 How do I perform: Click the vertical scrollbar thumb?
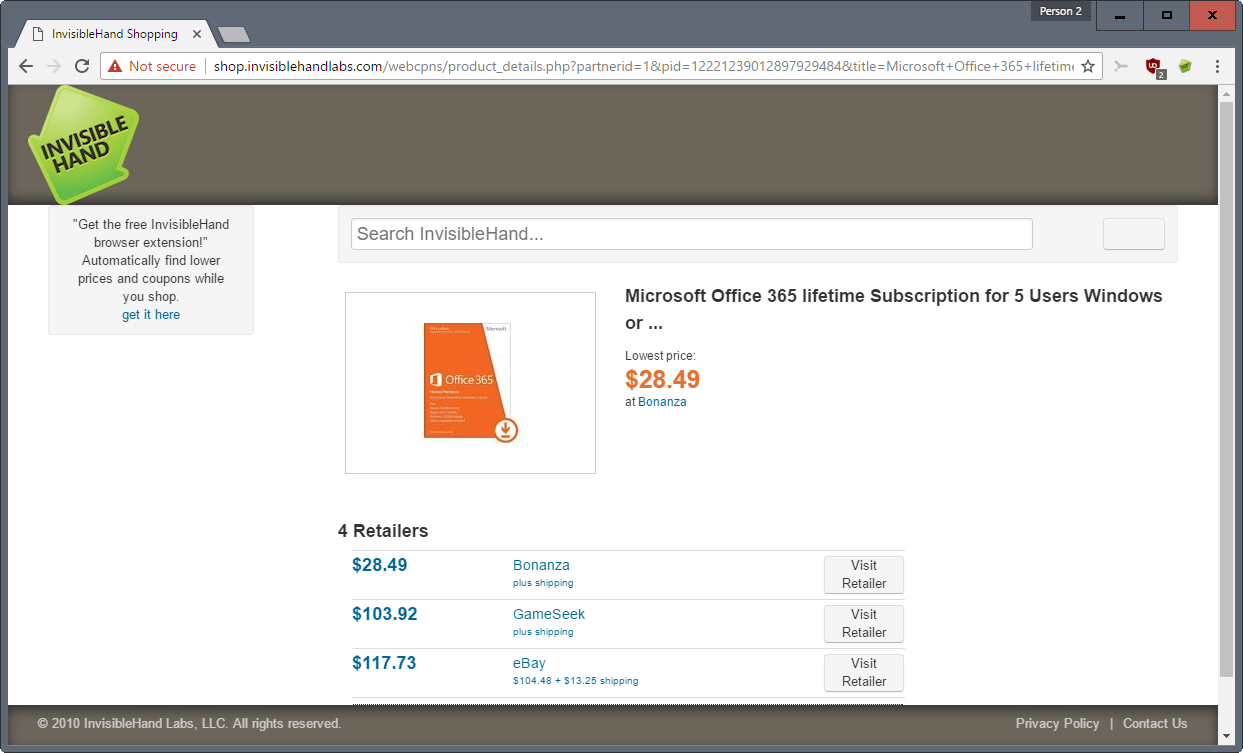click(1226, 388)
